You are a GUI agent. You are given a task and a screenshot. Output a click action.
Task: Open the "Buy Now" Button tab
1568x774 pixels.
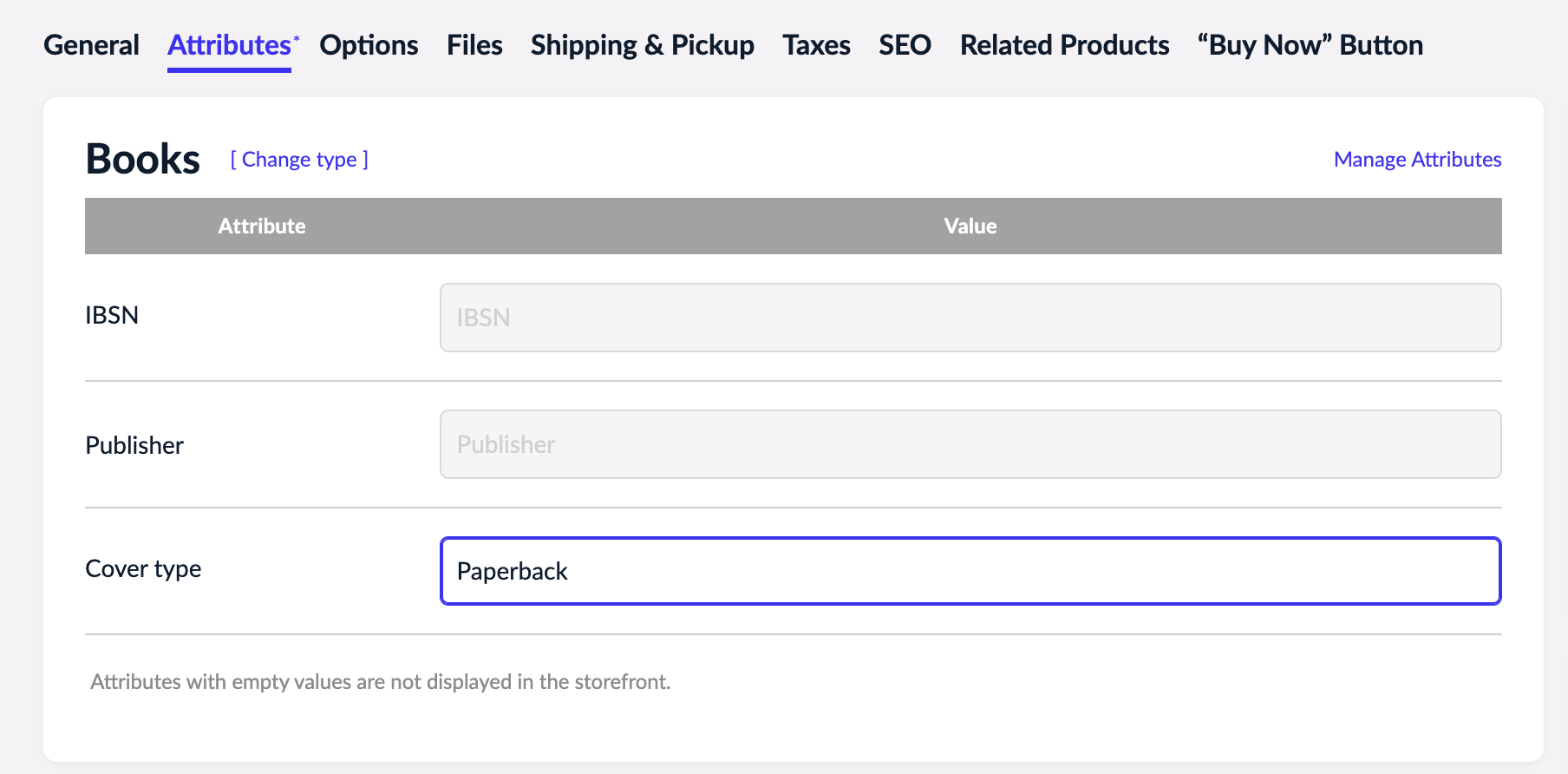tap(1310, 44)
